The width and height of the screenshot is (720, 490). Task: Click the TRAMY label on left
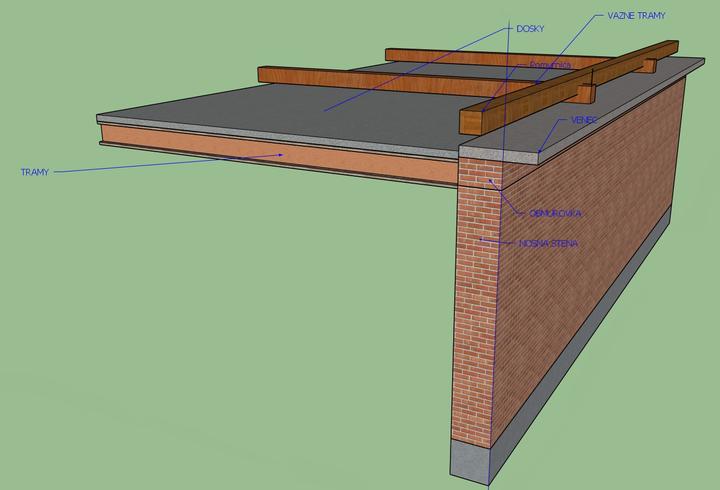coord(35,172)
